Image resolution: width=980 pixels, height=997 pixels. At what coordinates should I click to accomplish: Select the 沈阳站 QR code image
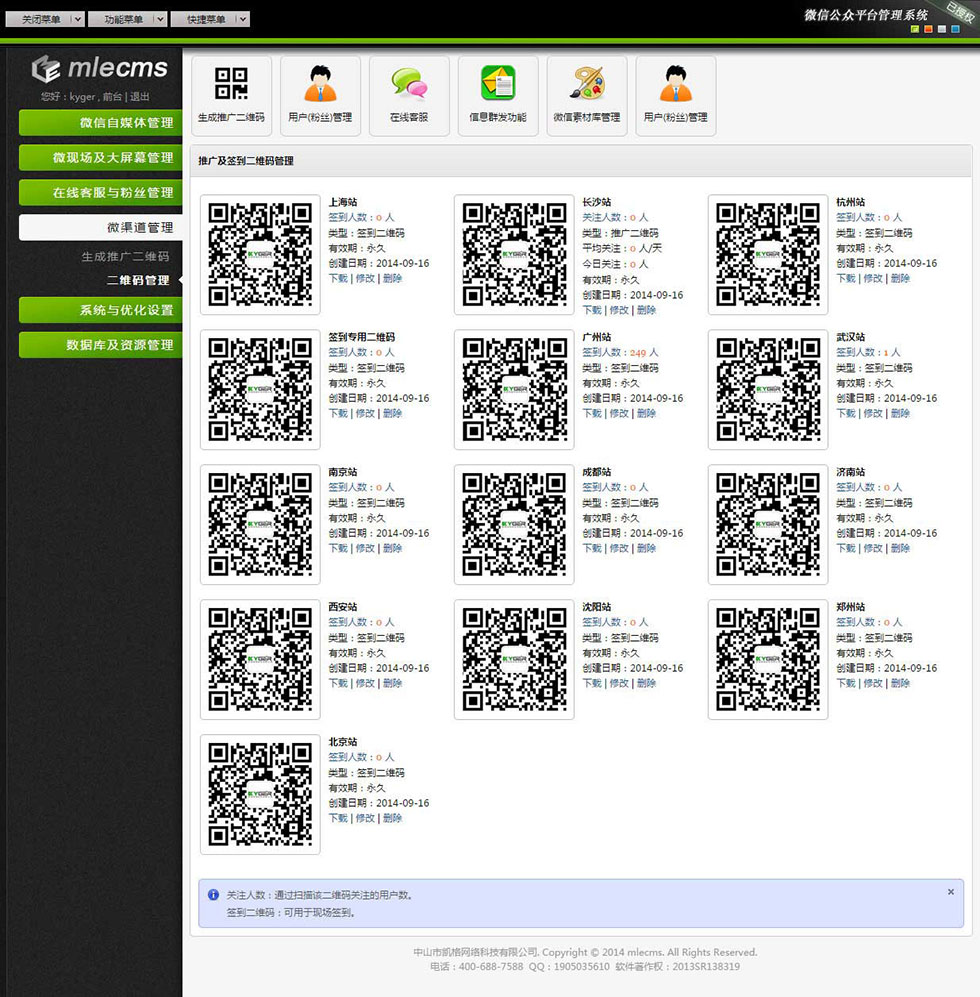[x=514, y=659]
